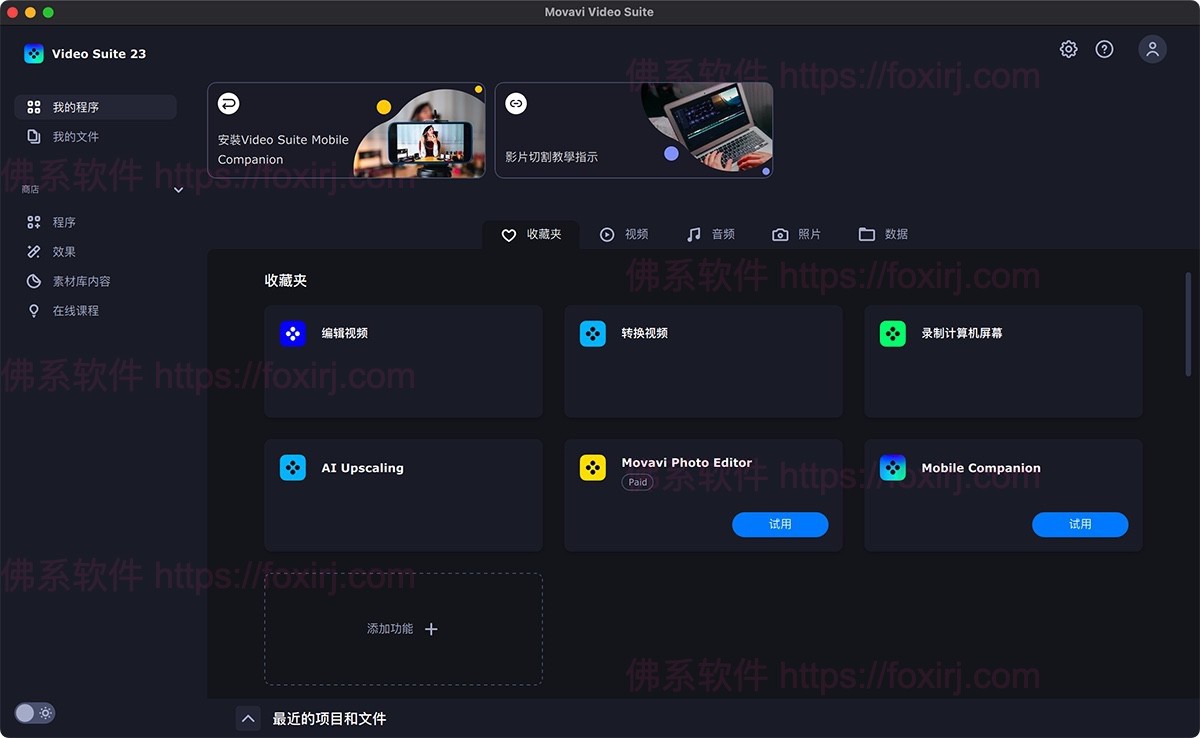Open the Help question mark icon
This screenshot has height=738, width=1200.
[x=1104, y=48]
